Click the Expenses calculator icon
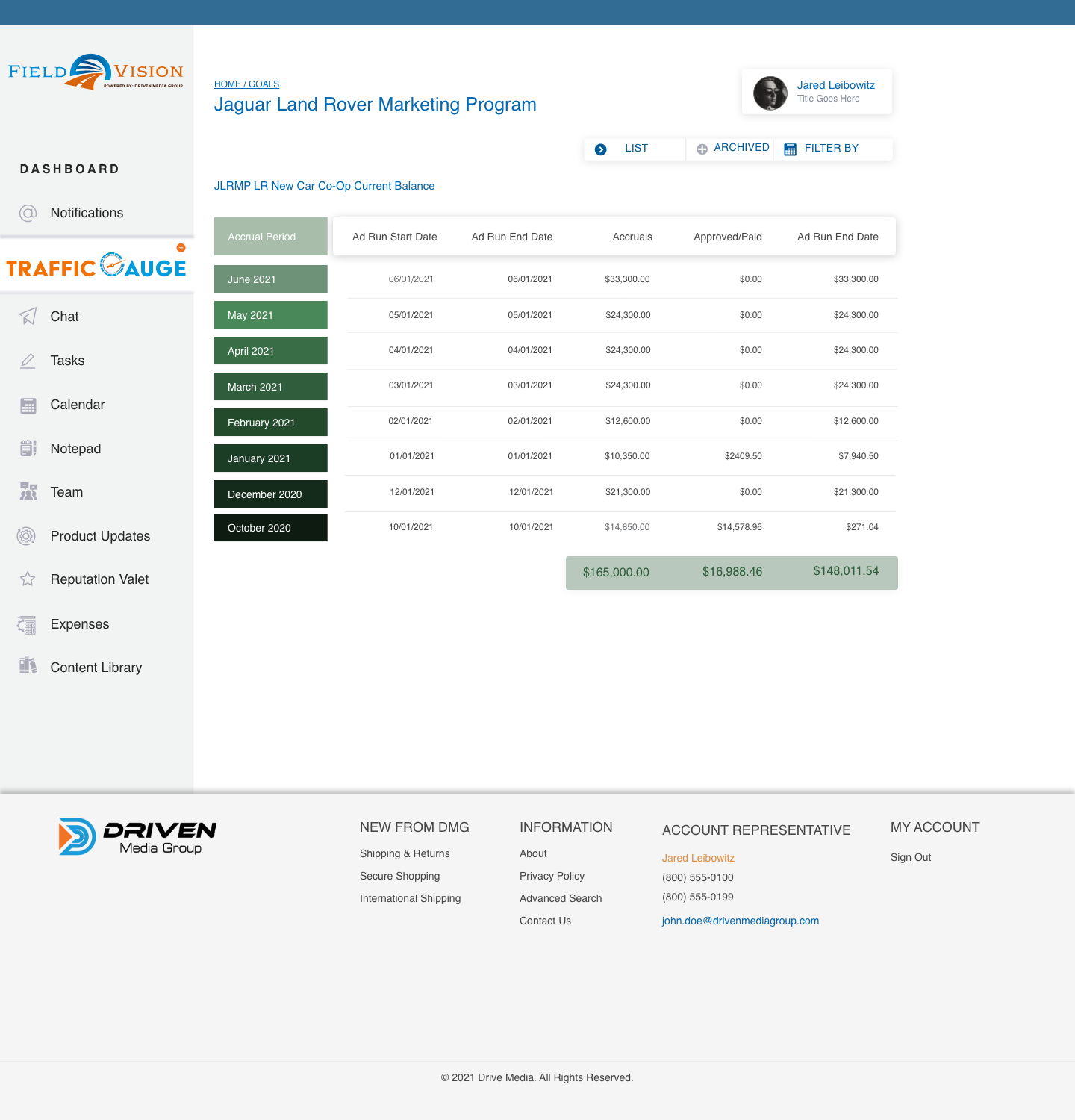 (x=27, y=624)
